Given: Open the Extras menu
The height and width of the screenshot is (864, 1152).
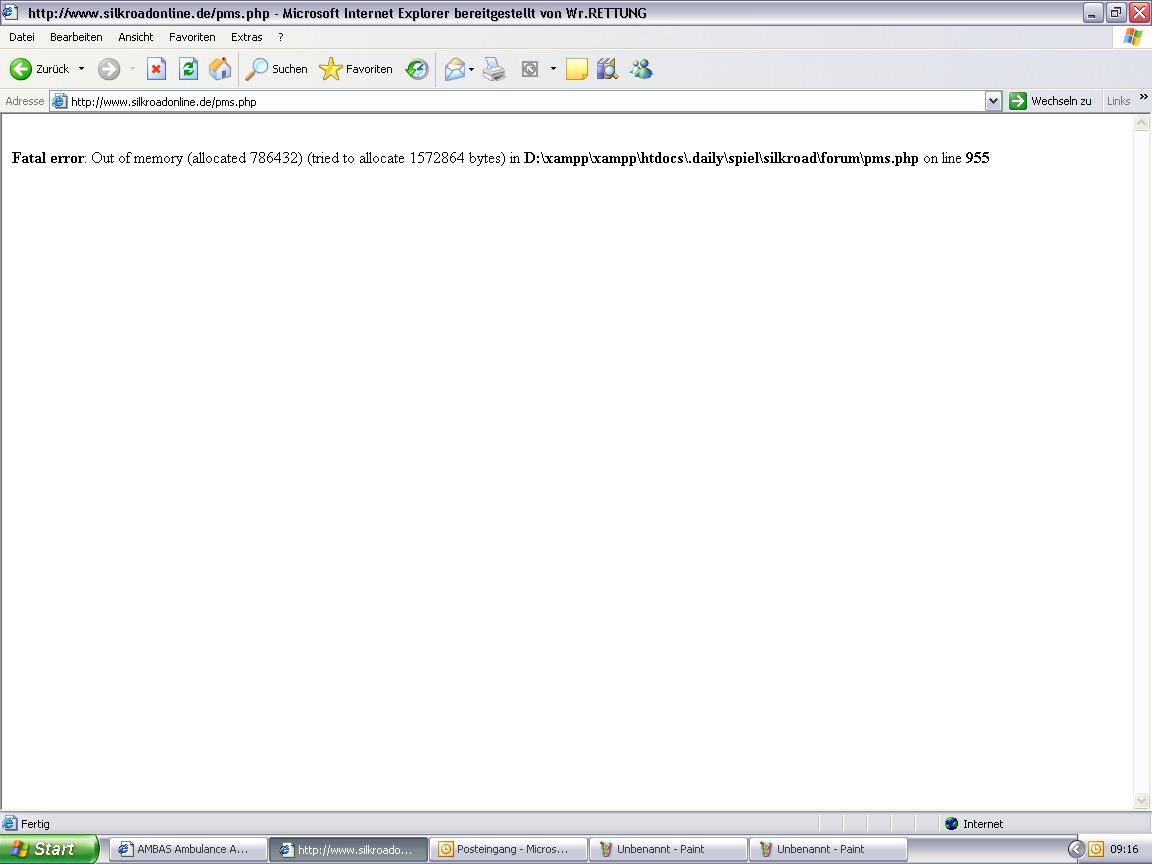Looking at the screenshot, I should click(x=246, y=37).
